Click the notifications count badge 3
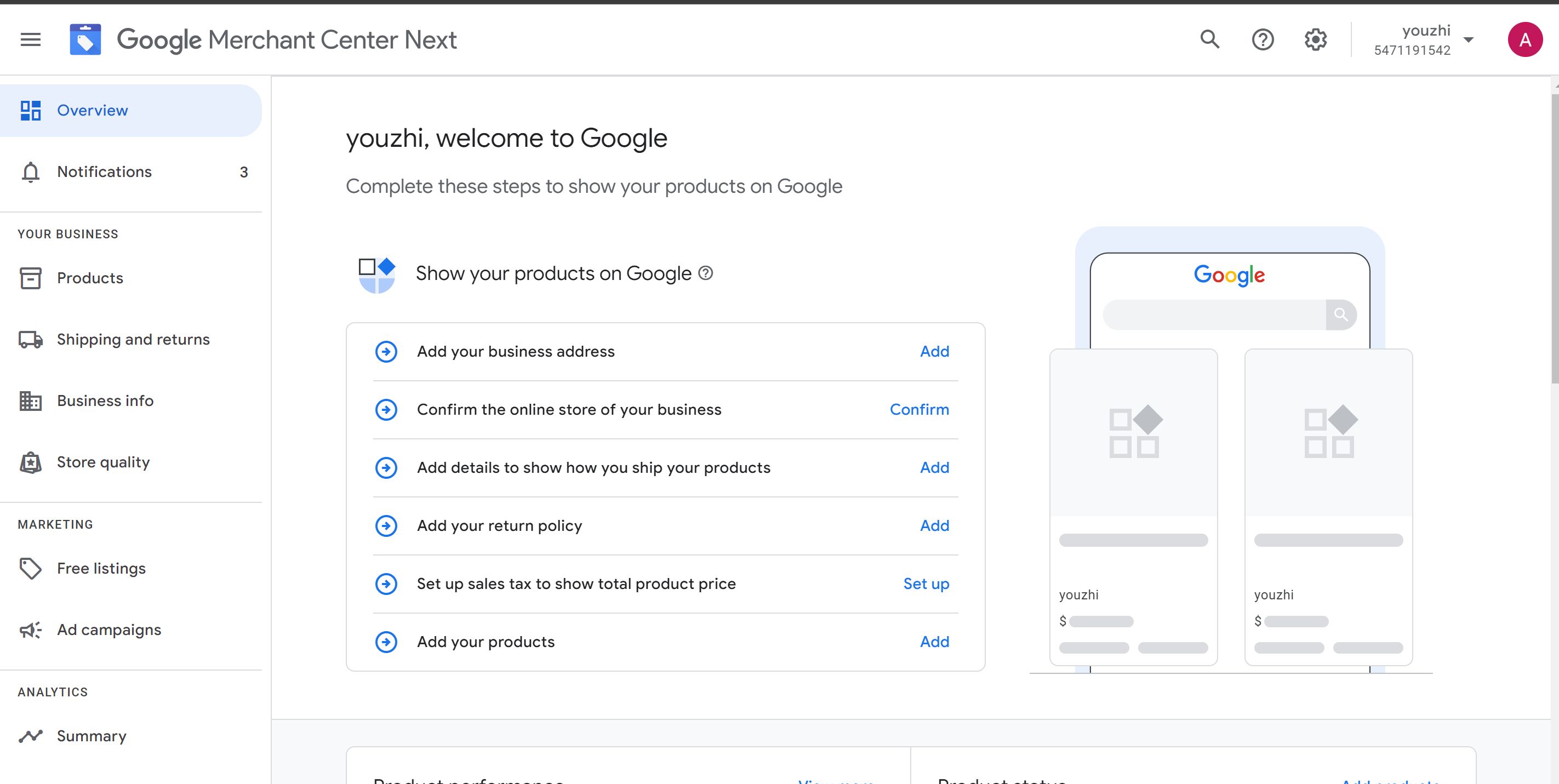The image size is (1559, 784). [244, 173]
